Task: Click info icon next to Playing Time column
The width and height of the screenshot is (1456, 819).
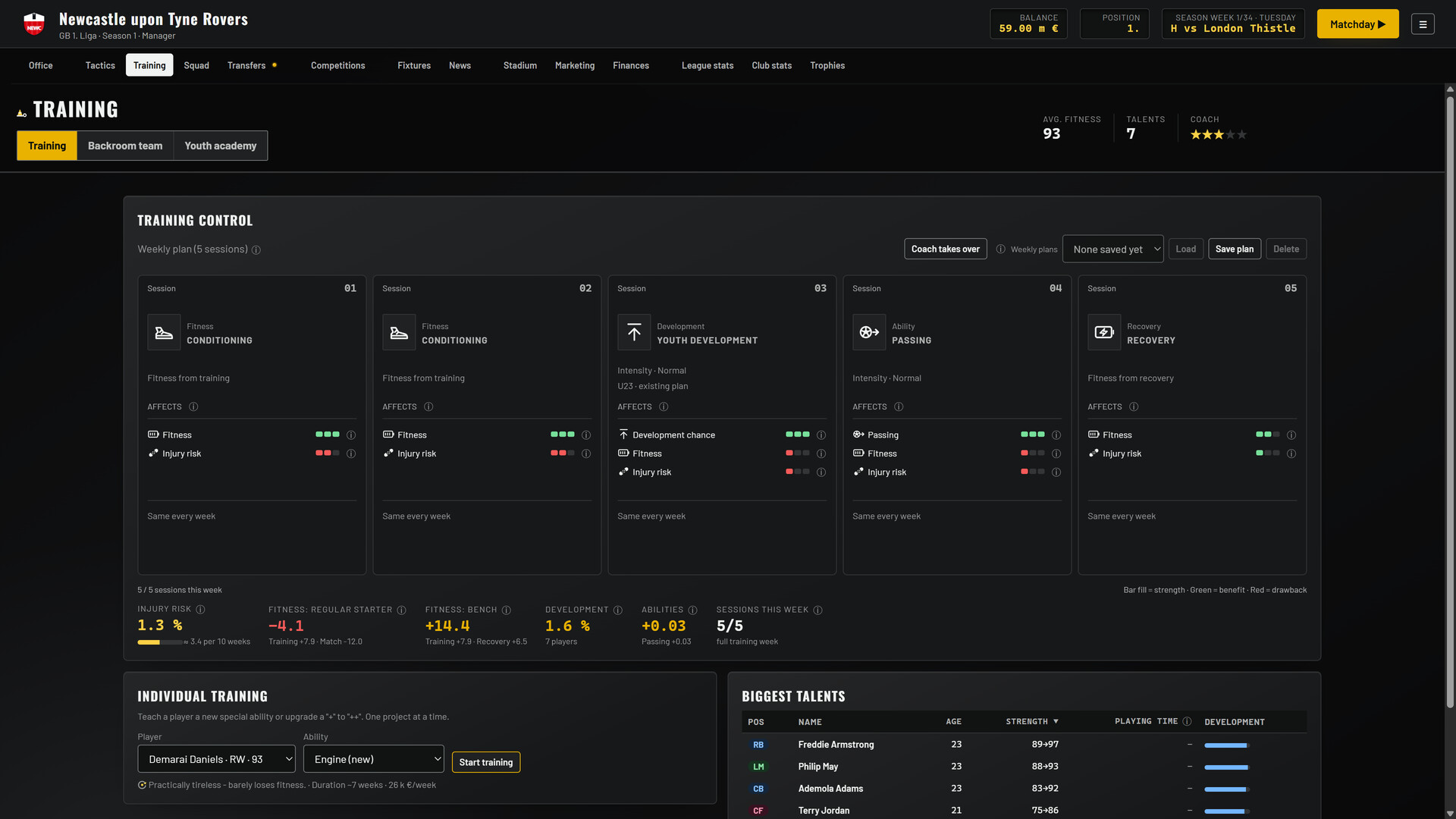Action: tap(1187, 721)
